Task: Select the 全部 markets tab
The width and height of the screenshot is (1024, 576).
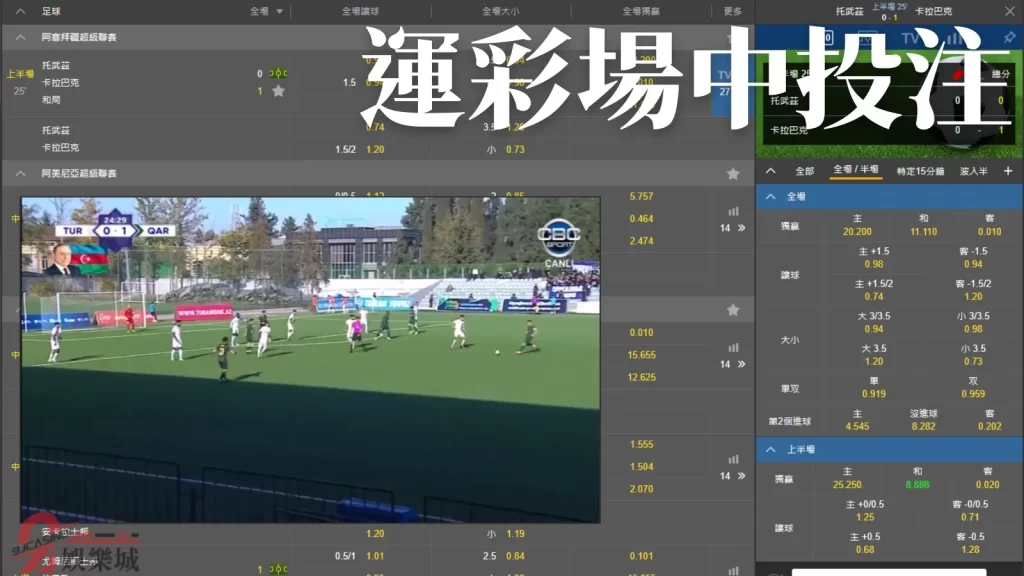Action: tap(804, 171)
